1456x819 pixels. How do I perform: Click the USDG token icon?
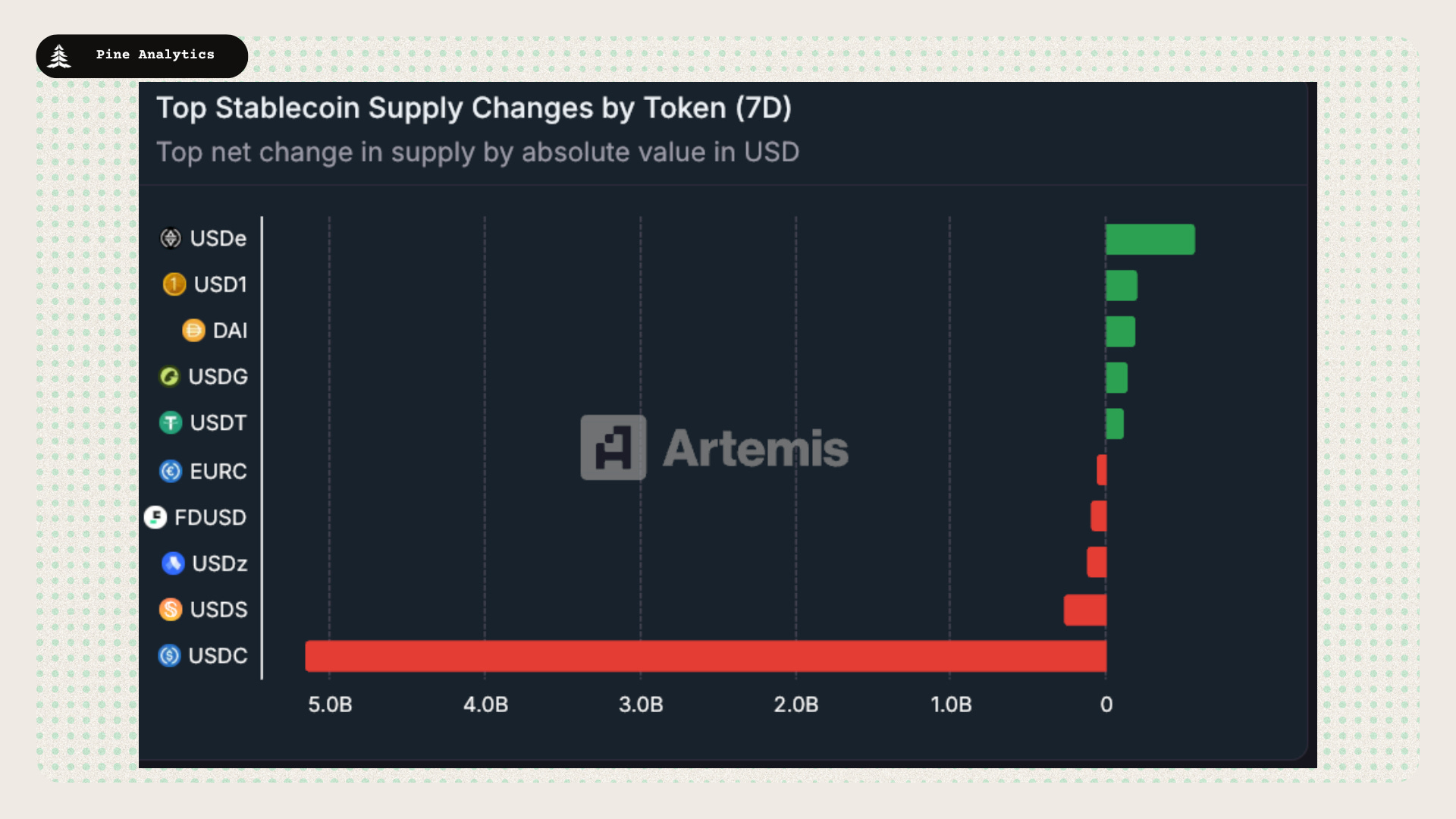169,376
